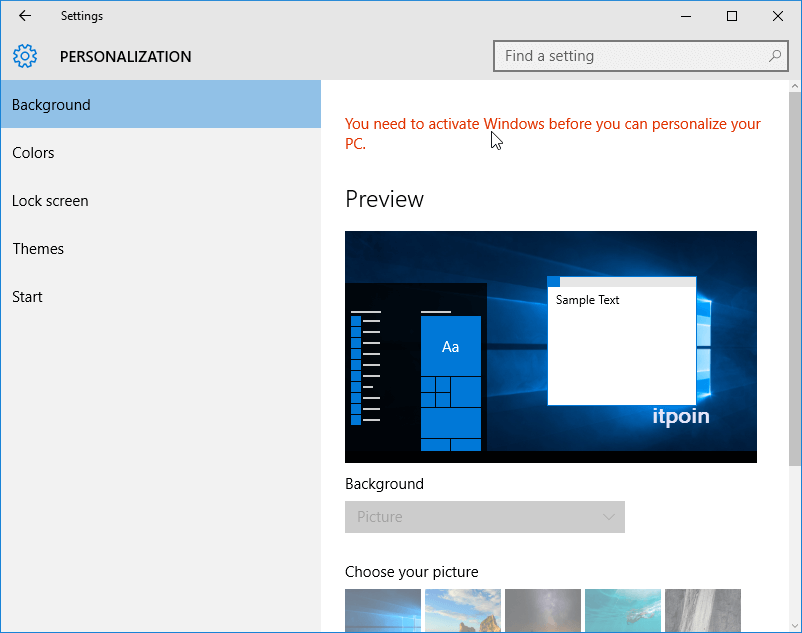Choose the Windows logo wallpaper thumbnail
This screenshot has width=802, height=633.
click(x=383, y=610)
